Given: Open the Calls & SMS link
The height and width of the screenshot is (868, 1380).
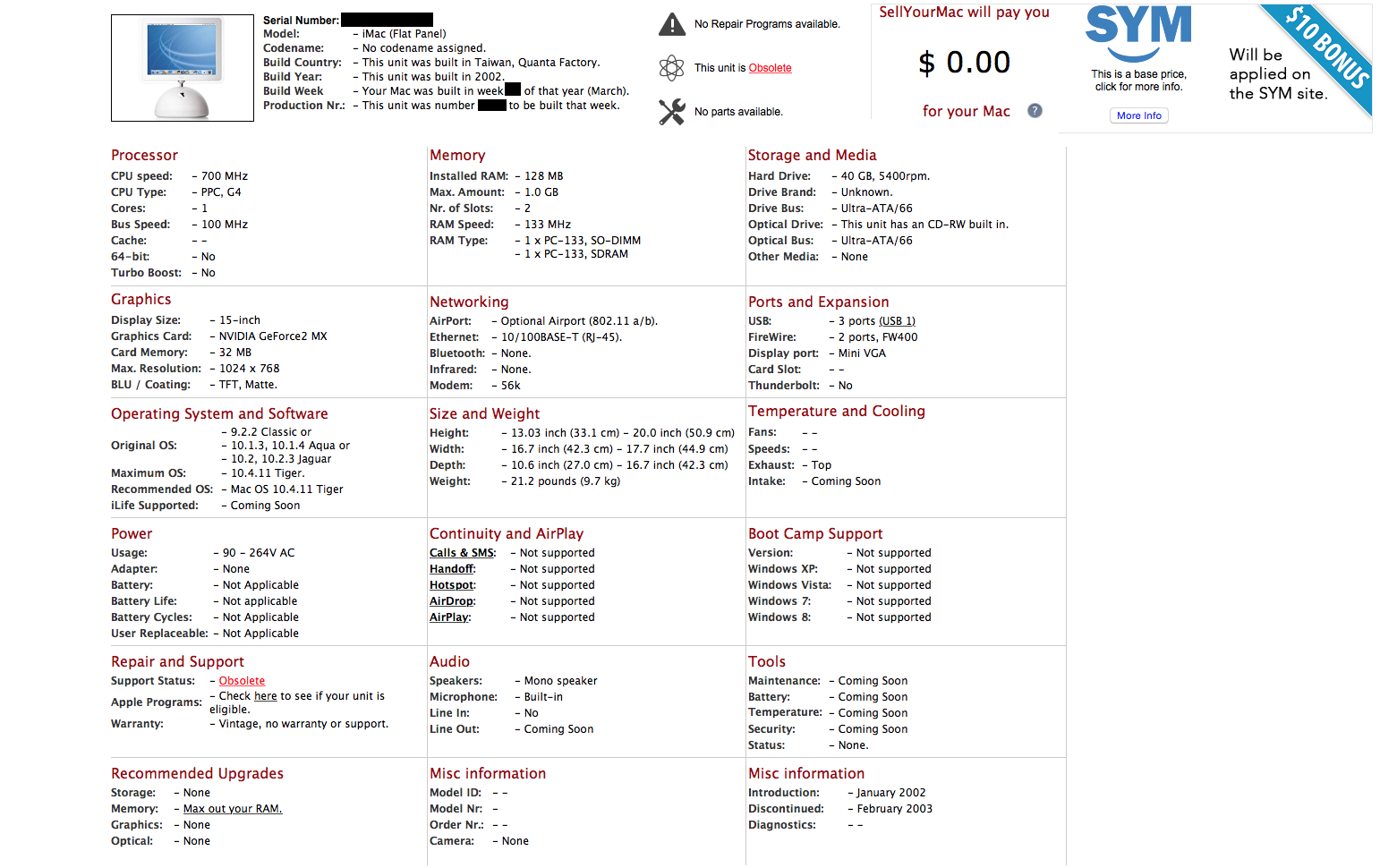Looking at the screenshot, I should coord(462,553).
